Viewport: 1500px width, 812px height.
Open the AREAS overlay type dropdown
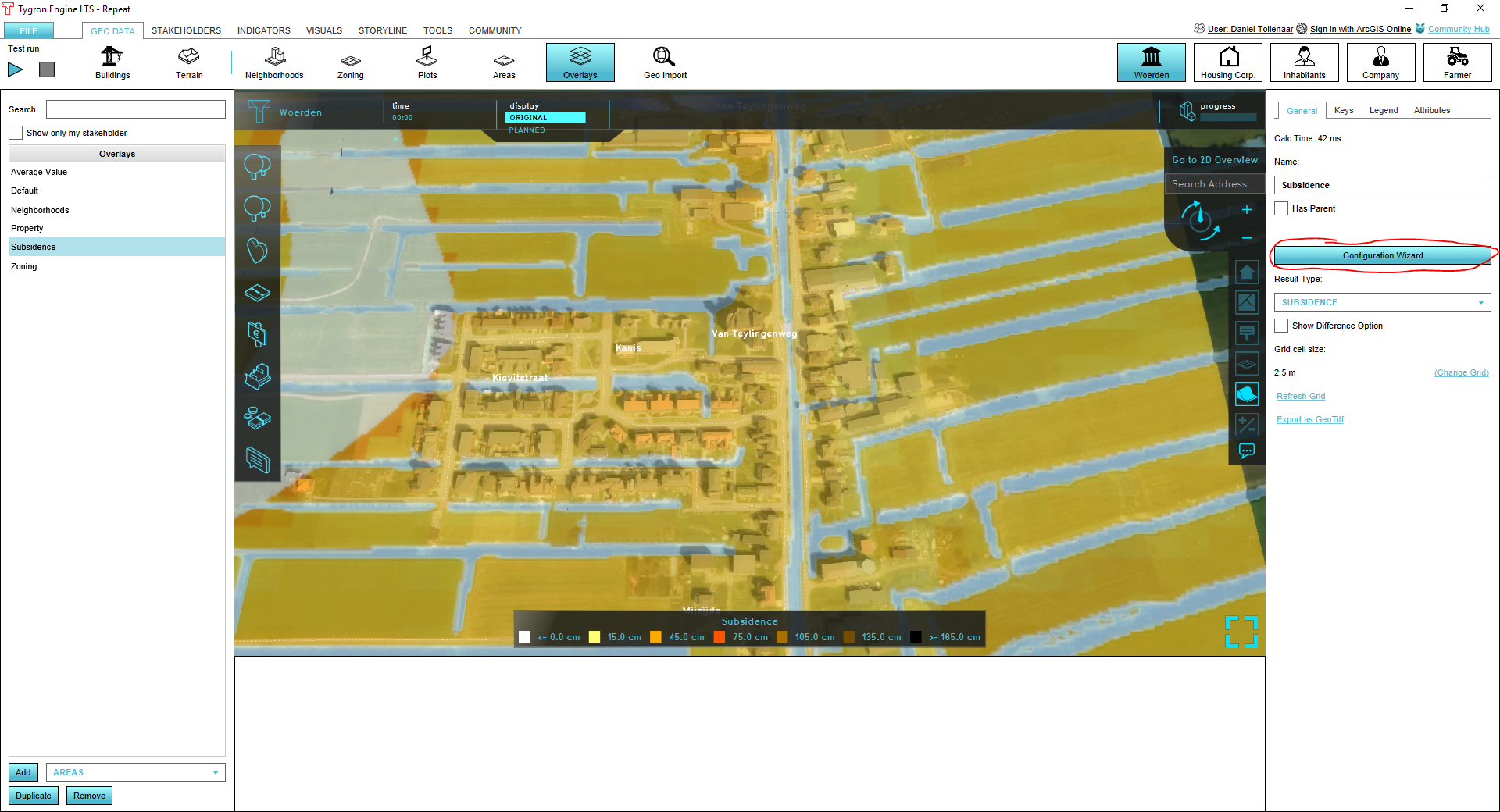(135, 772)
